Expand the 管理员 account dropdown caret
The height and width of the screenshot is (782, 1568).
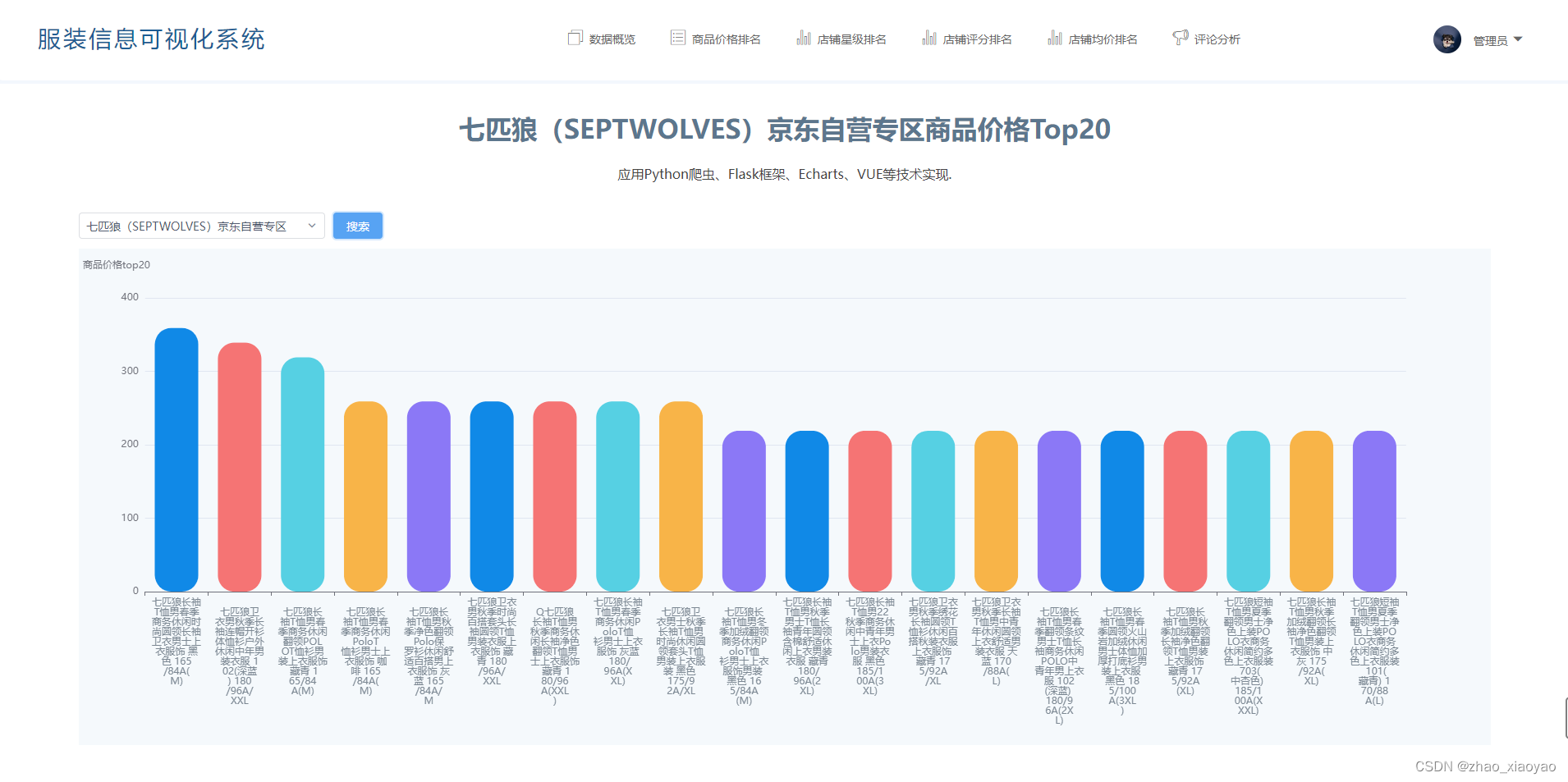coord(1518,39)
